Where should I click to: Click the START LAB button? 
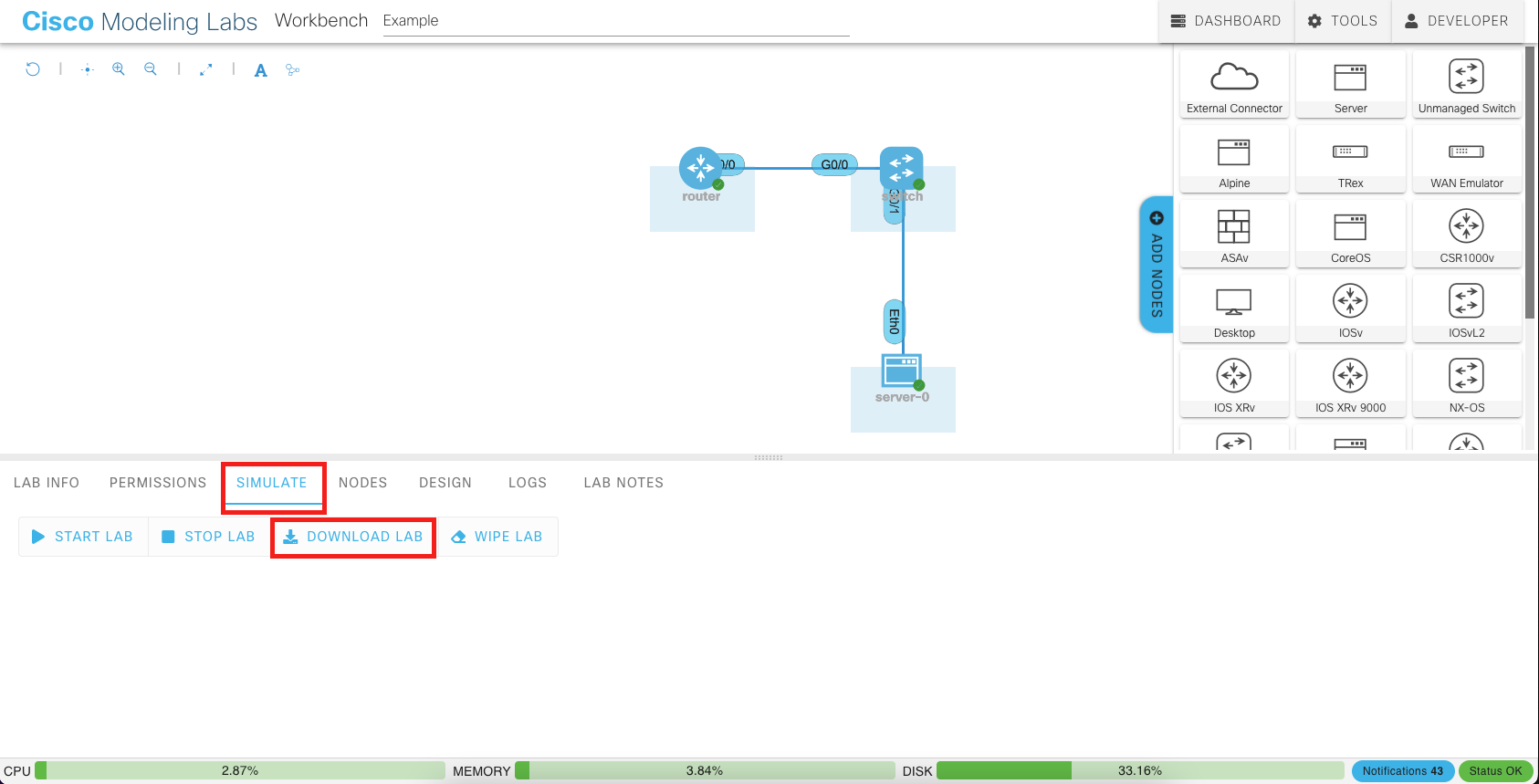(x=83, y=537)
